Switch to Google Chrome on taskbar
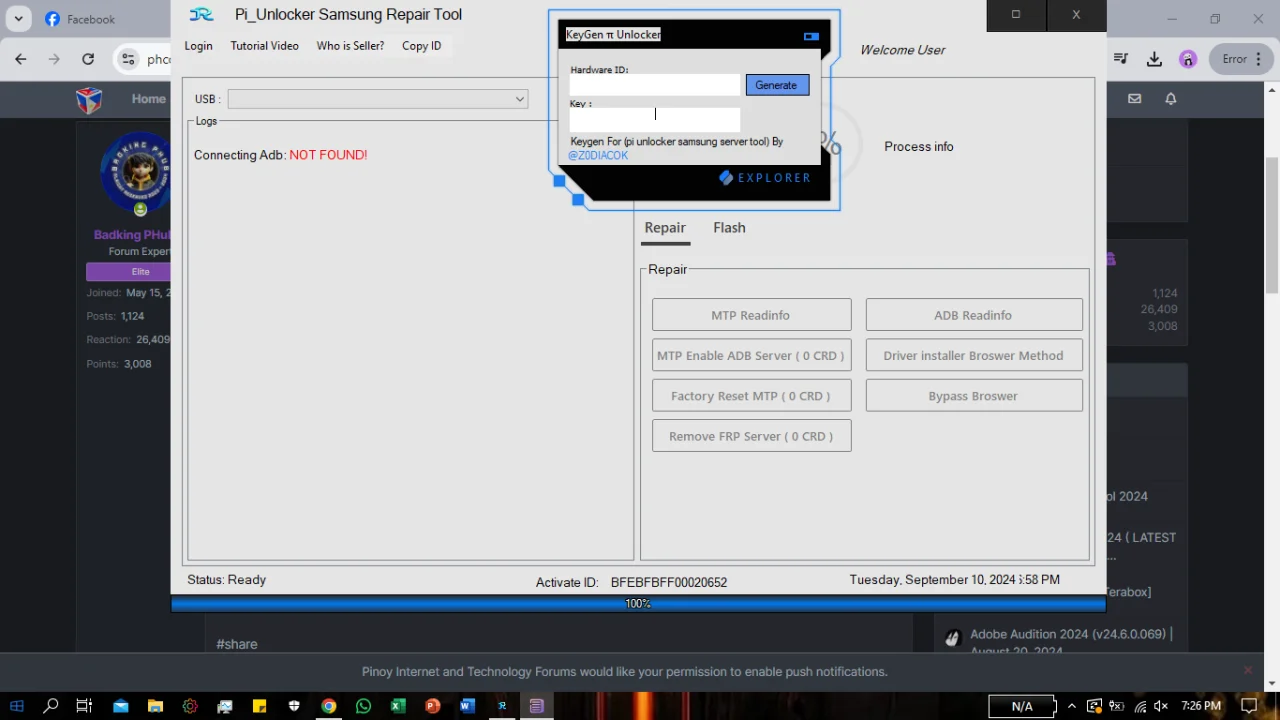 pyautogui.click(x=328, y=706)
